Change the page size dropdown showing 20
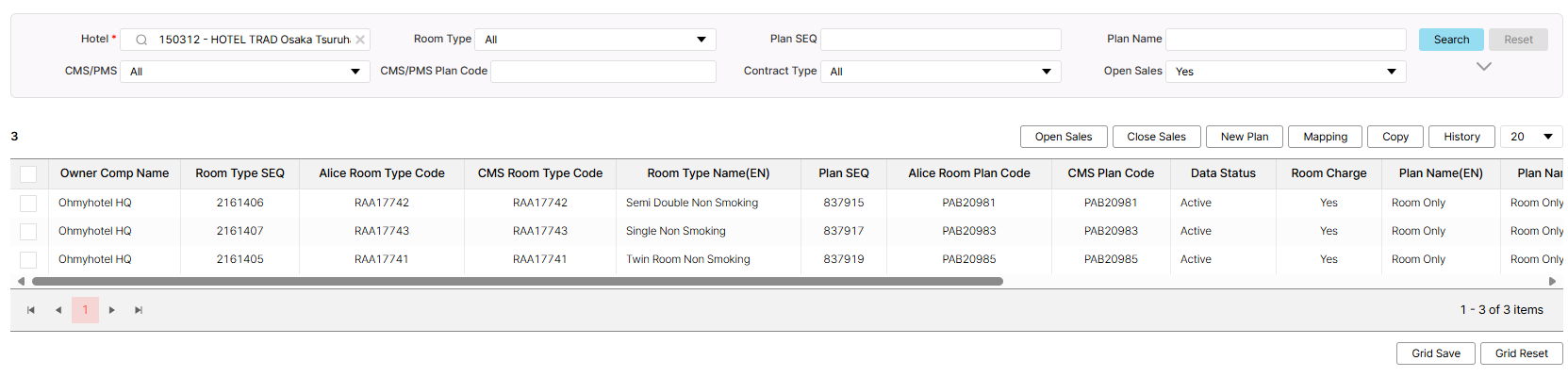The height and width of the screenshot is (377, 1568). click(1531, 137)
